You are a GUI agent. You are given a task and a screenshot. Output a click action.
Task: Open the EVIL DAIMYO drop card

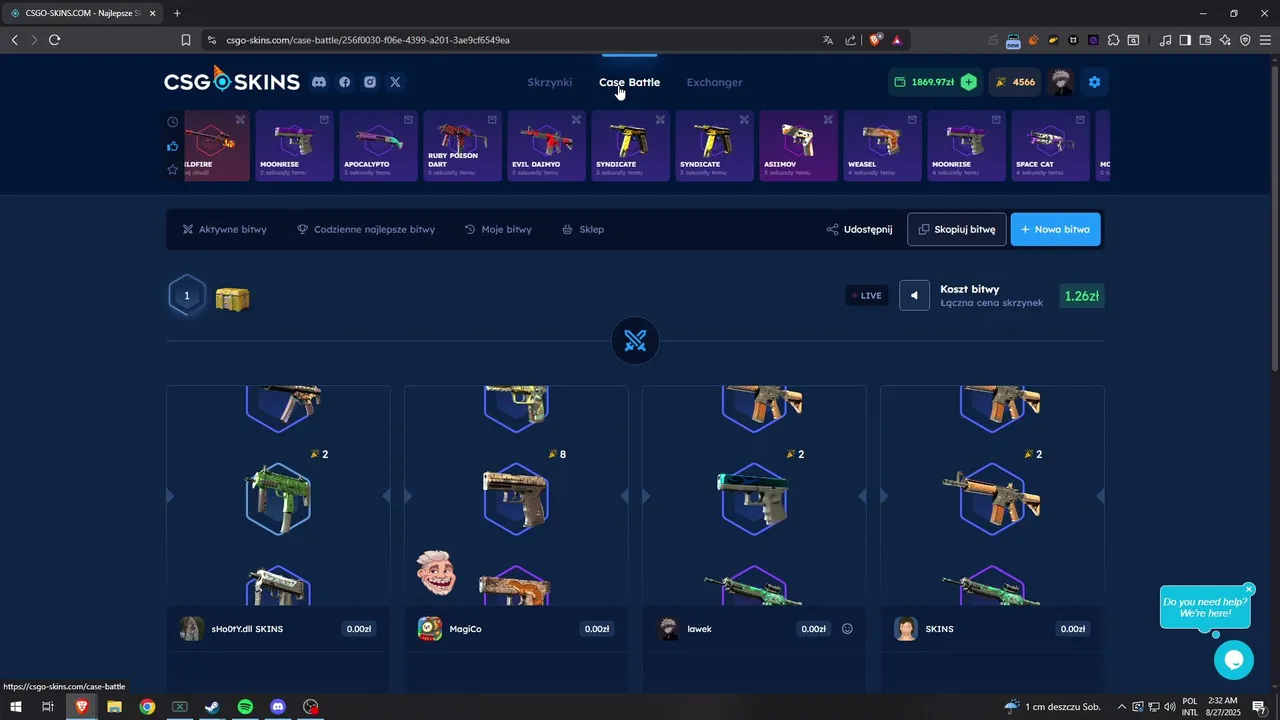(546, 145)
